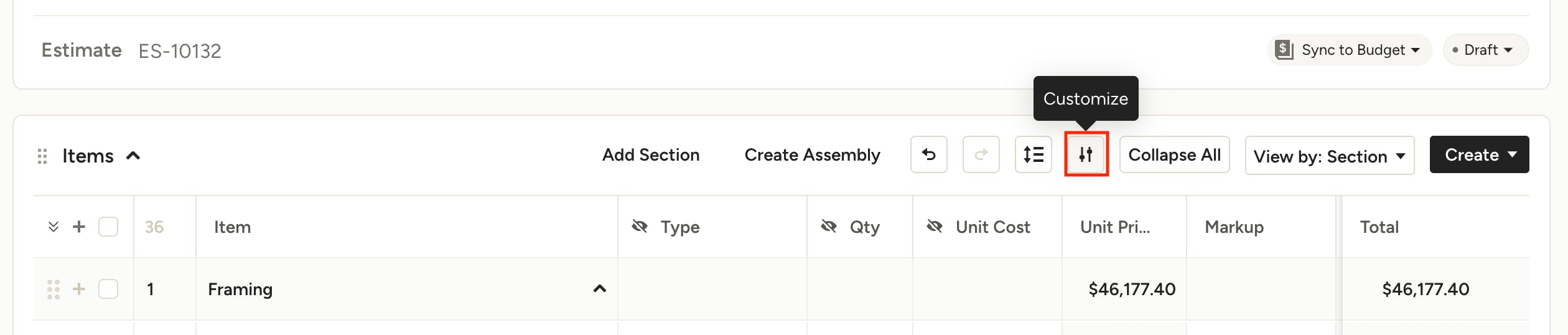Click the Add Section button
The height and width of the screenshot is (335, 1568).
pyautogui.click(x=651, y=154)
